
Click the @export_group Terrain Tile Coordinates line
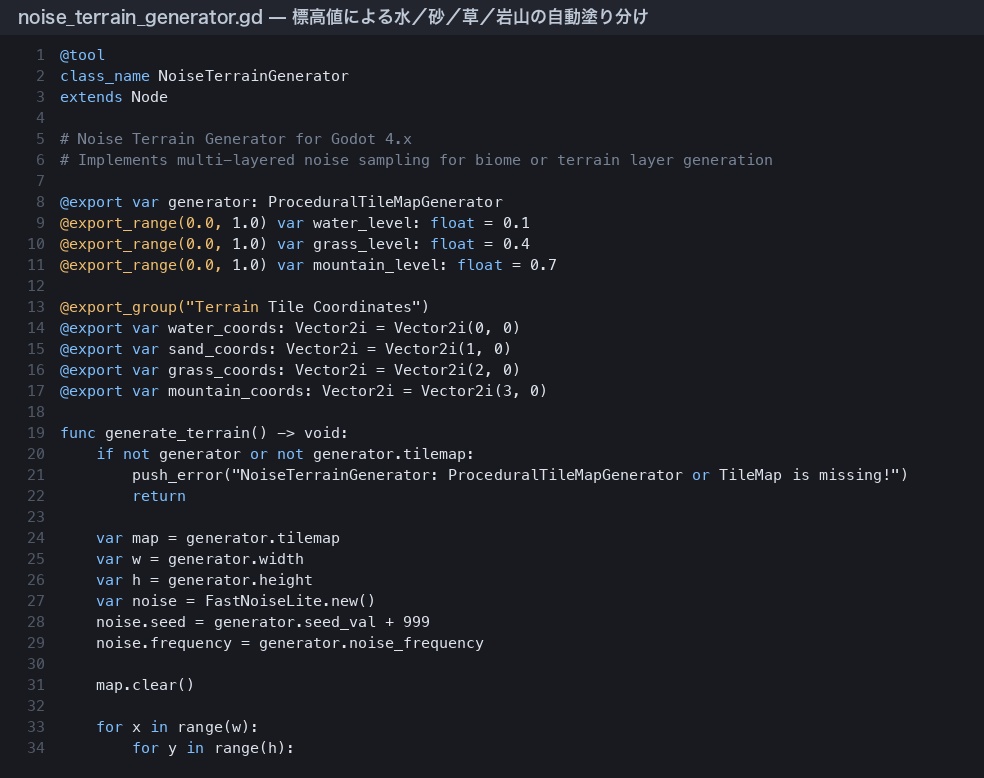click(x=244, y=307)
